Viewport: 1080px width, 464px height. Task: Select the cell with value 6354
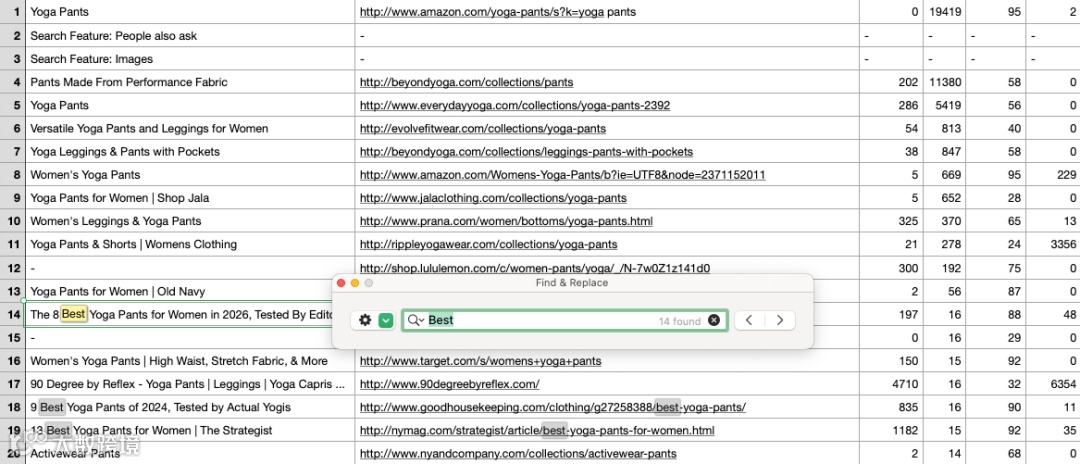(x=1054, y=384)
